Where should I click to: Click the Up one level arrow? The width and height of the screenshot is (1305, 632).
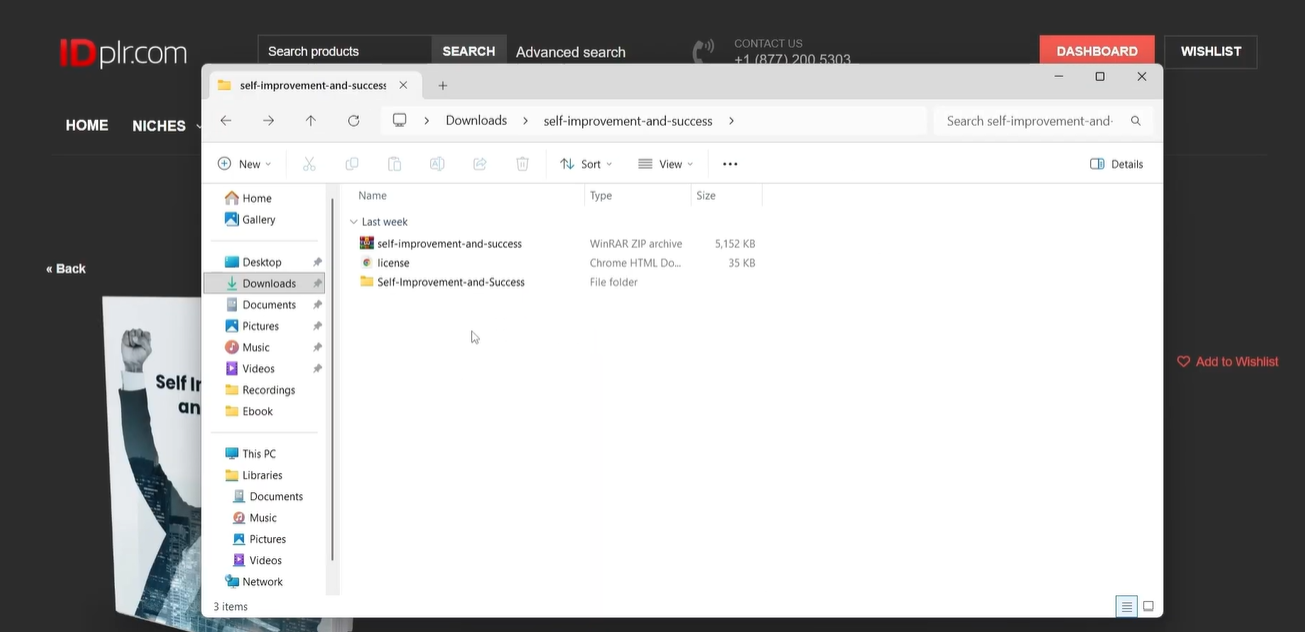[x=310, y=120]
